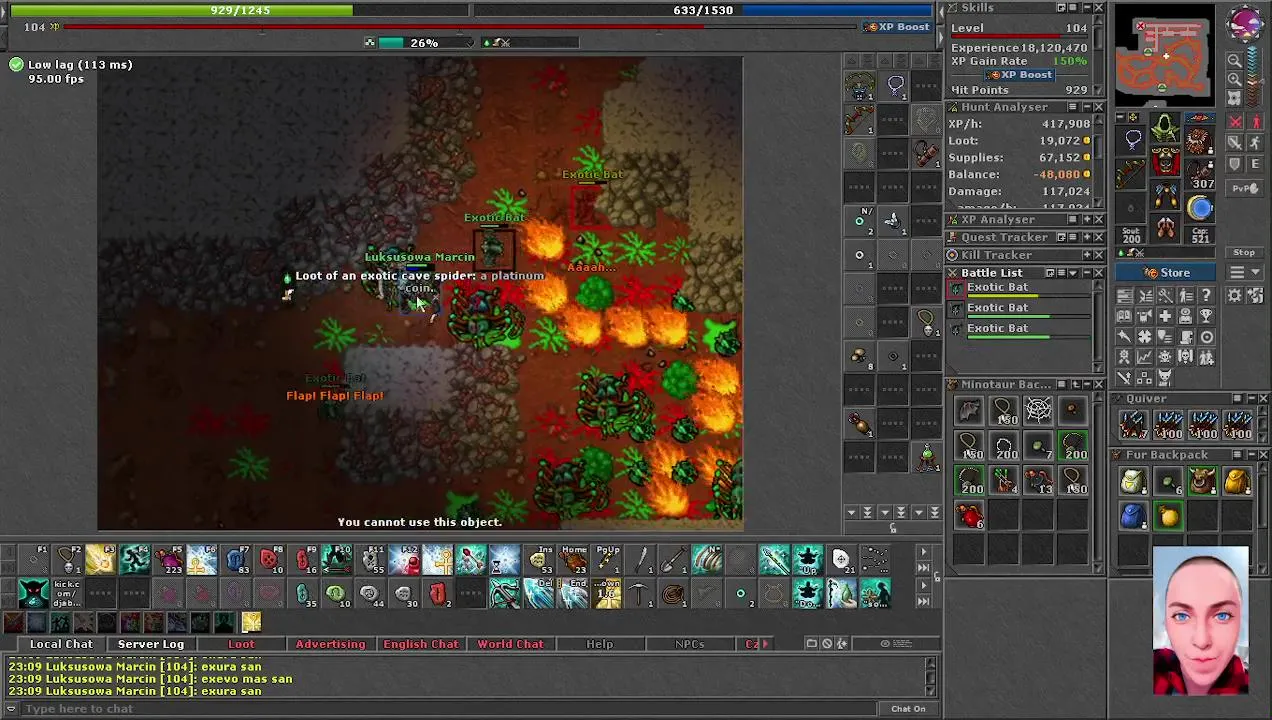
Task: Open the analytics chart control button
Action: click(1144, 356)
